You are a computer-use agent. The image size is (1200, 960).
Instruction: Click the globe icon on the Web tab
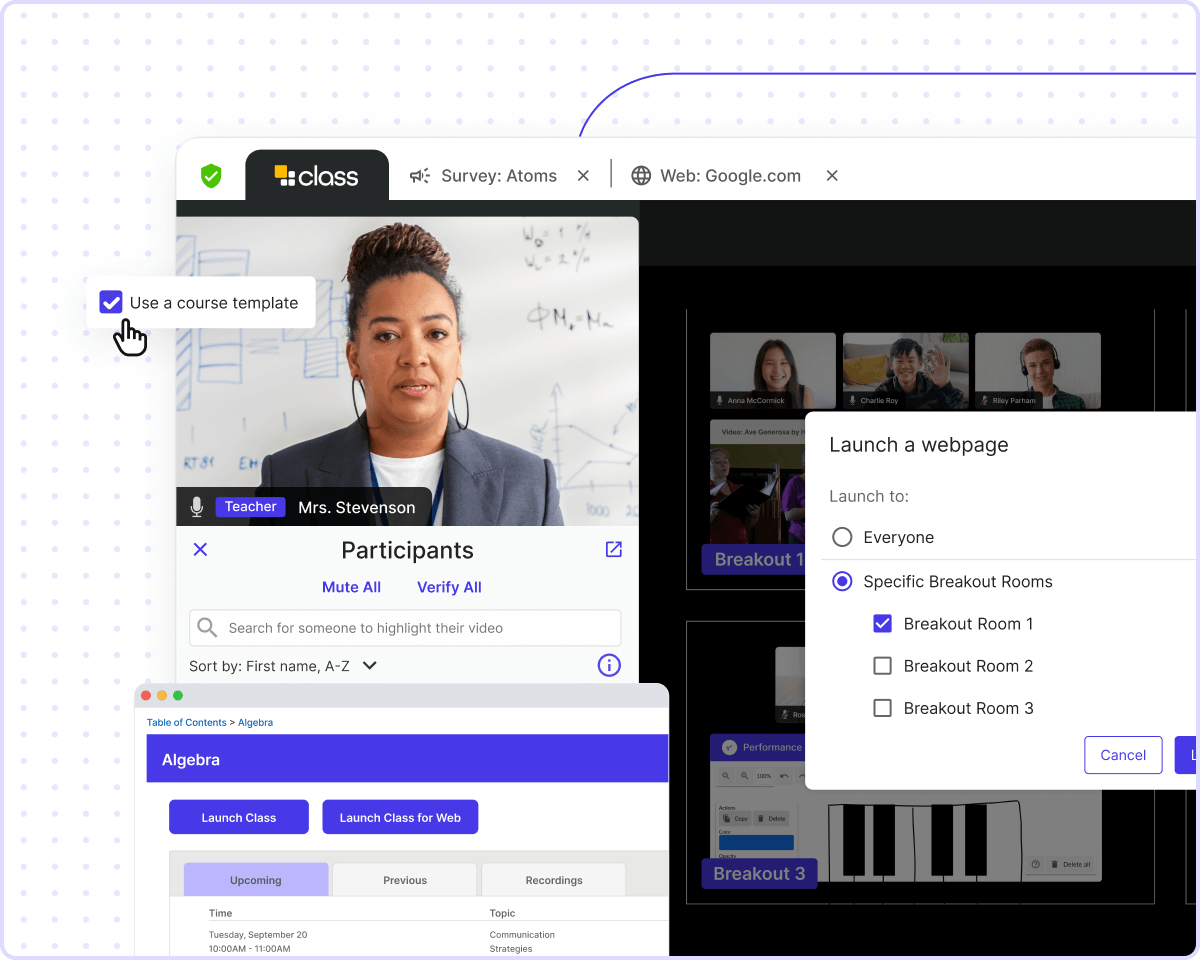click(641, 176)
